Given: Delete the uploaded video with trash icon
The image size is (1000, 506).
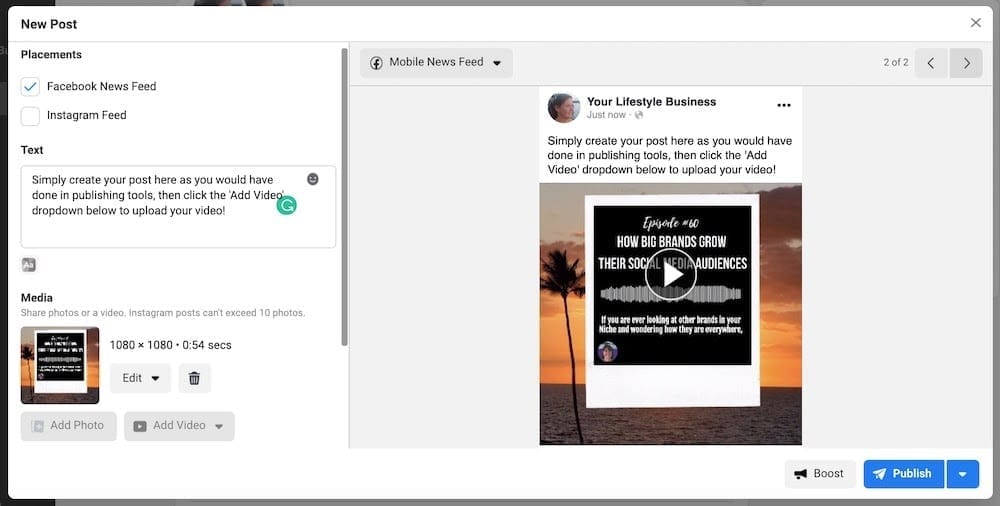Looking at the screenshot, I should click(x=195, y=378).
